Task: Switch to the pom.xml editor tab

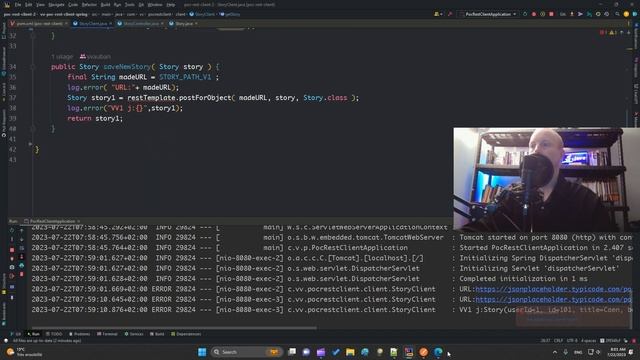Action: [39, 24]
